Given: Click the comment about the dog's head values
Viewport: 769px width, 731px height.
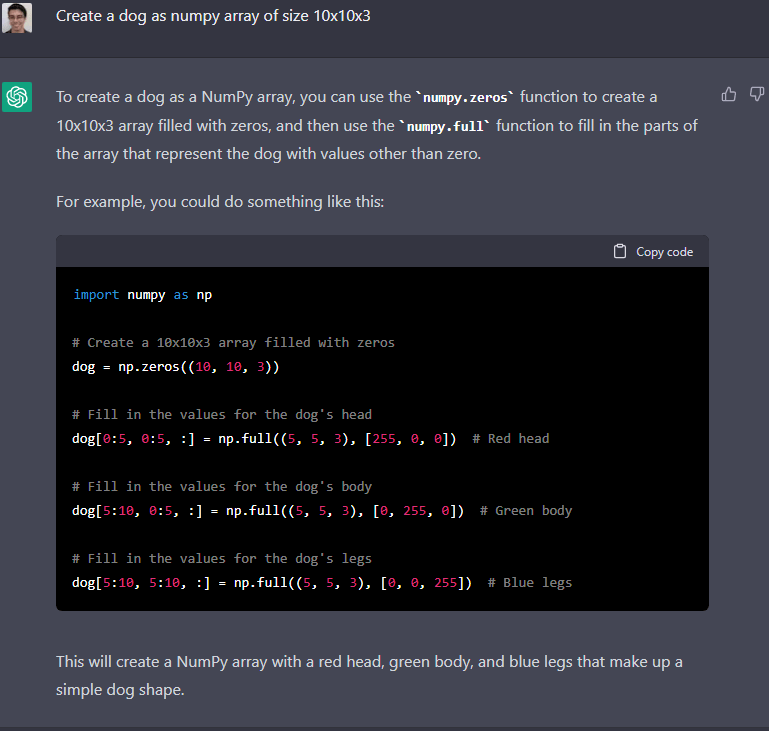Looking at the screenshot, I should [222, 415].
